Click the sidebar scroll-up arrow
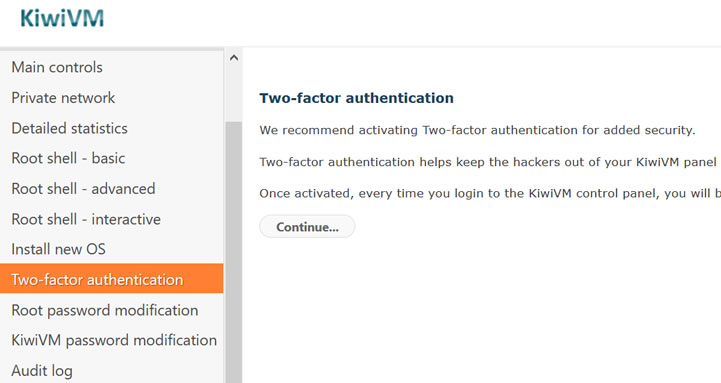Image resolution: width=721 pixels, height=383 pixels. pos(234,58)
